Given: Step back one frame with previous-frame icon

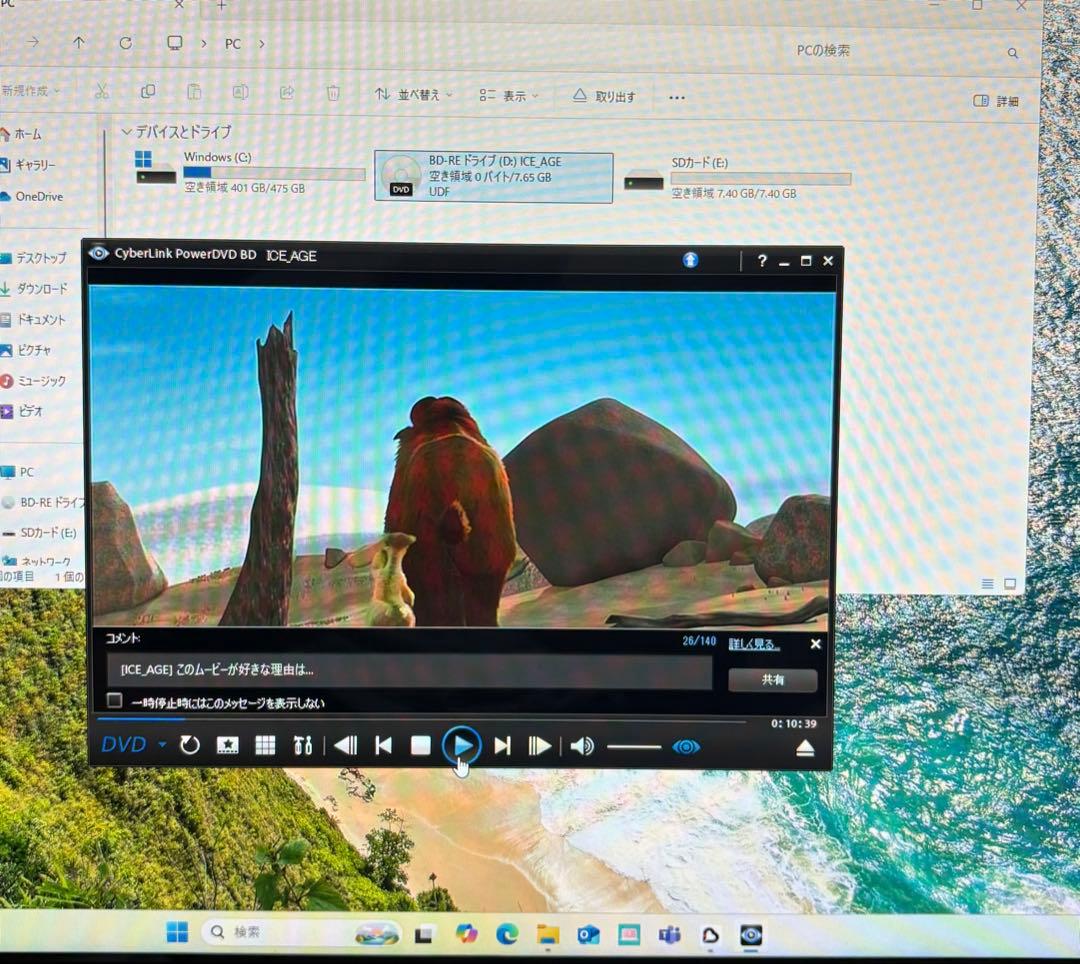Looking at the screenshot, I should click(x=346, y=745).
